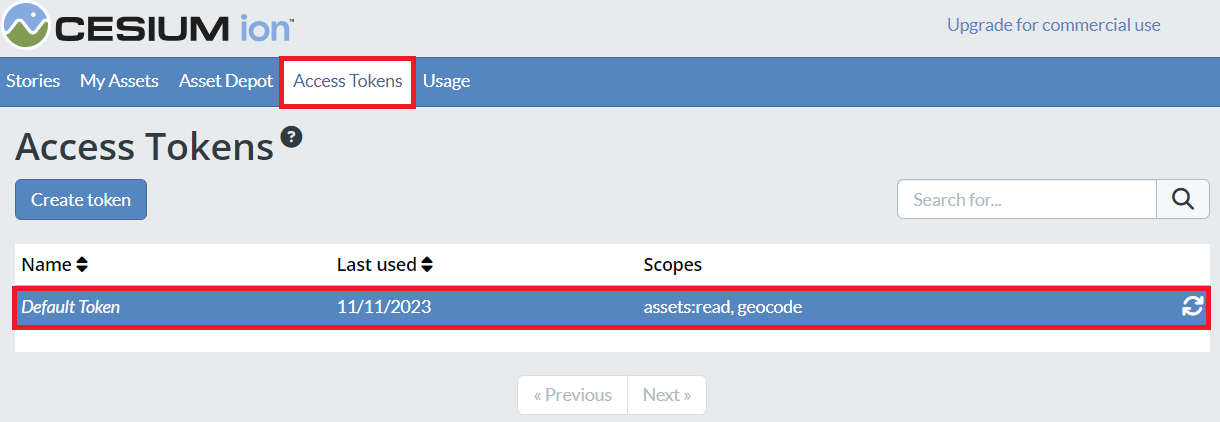Screen dimensions: 1220x422
Task: Open the Stories tab
Action: [33, 81]
